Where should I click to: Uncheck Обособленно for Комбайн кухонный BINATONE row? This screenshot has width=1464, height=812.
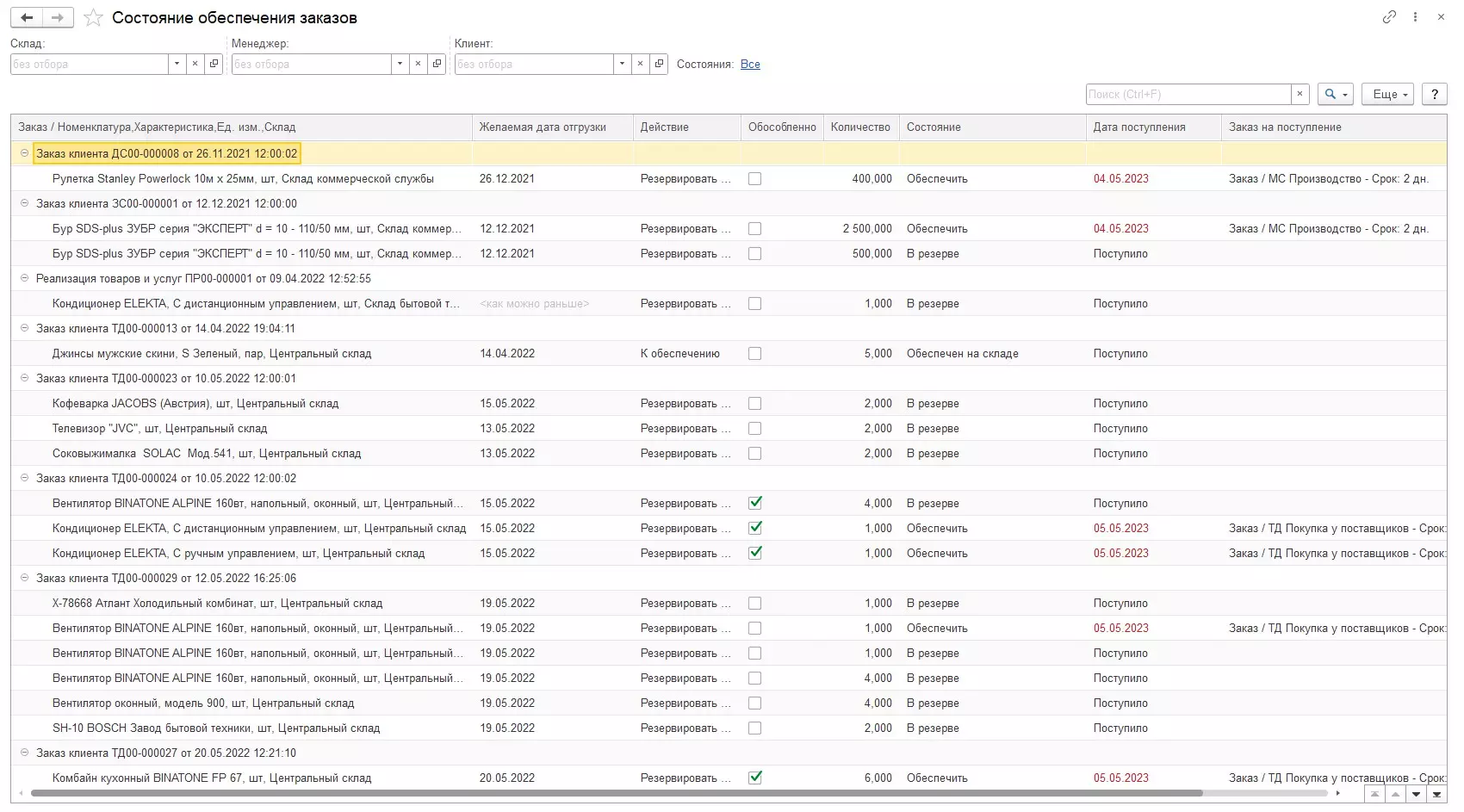(x=755, y=778)
